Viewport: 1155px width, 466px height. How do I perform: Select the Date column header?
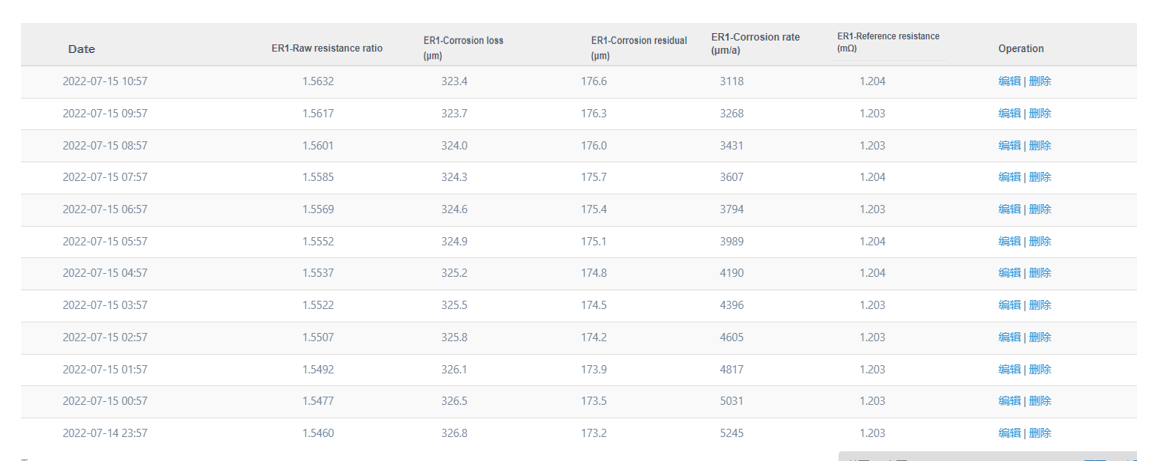point(82,49)
